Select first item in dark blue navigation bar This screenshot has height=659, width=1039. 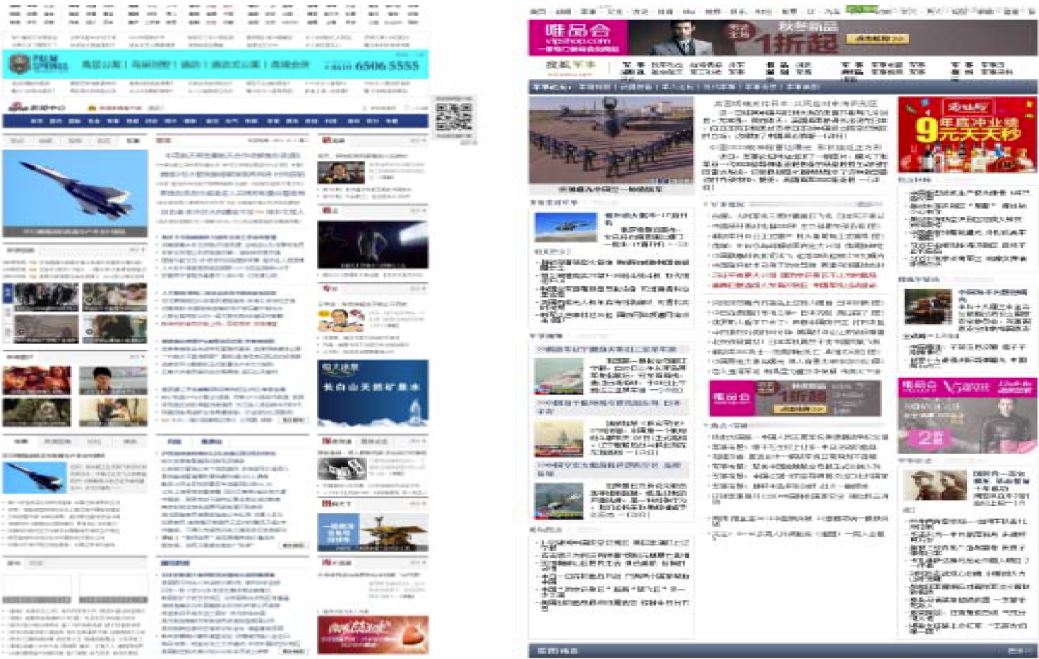[36, 121]
